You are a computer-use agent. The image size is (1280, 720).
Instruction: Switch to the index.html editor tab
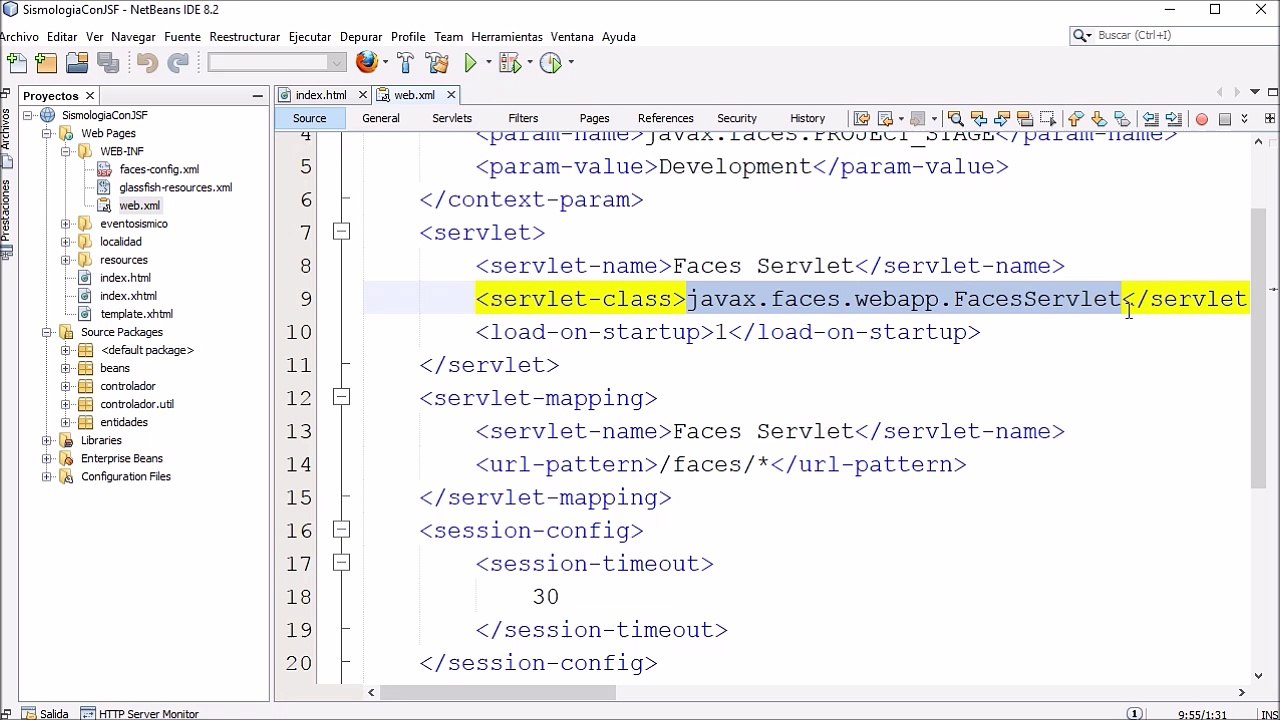pyautogui.click(x=320, y=95)
